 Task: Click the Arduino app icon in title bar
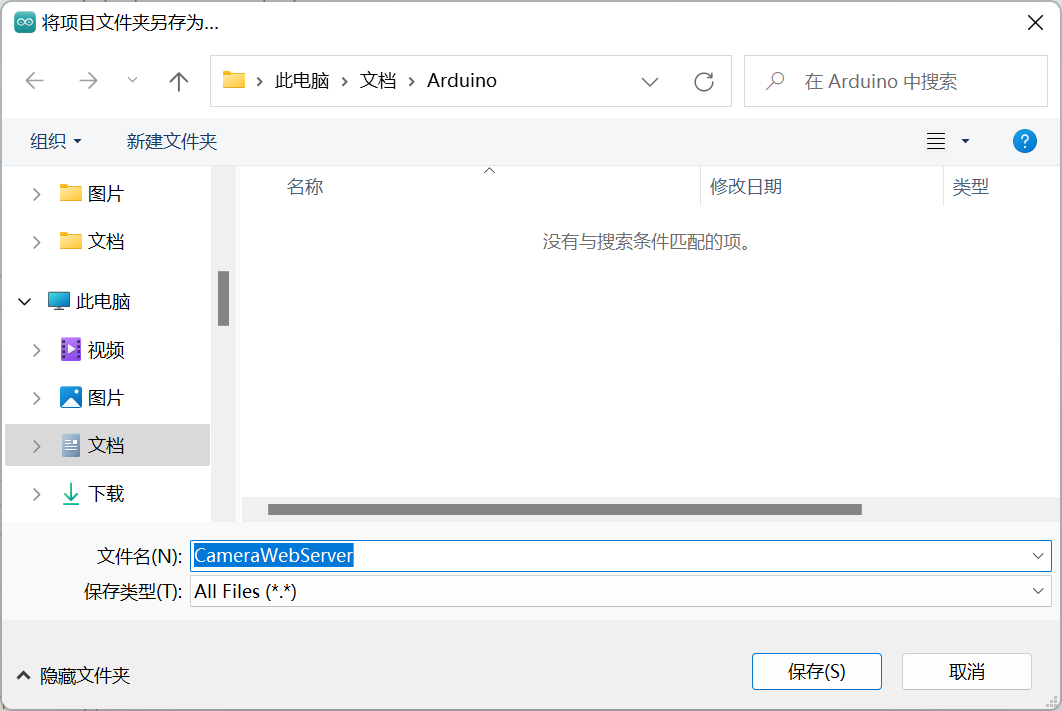25,22
